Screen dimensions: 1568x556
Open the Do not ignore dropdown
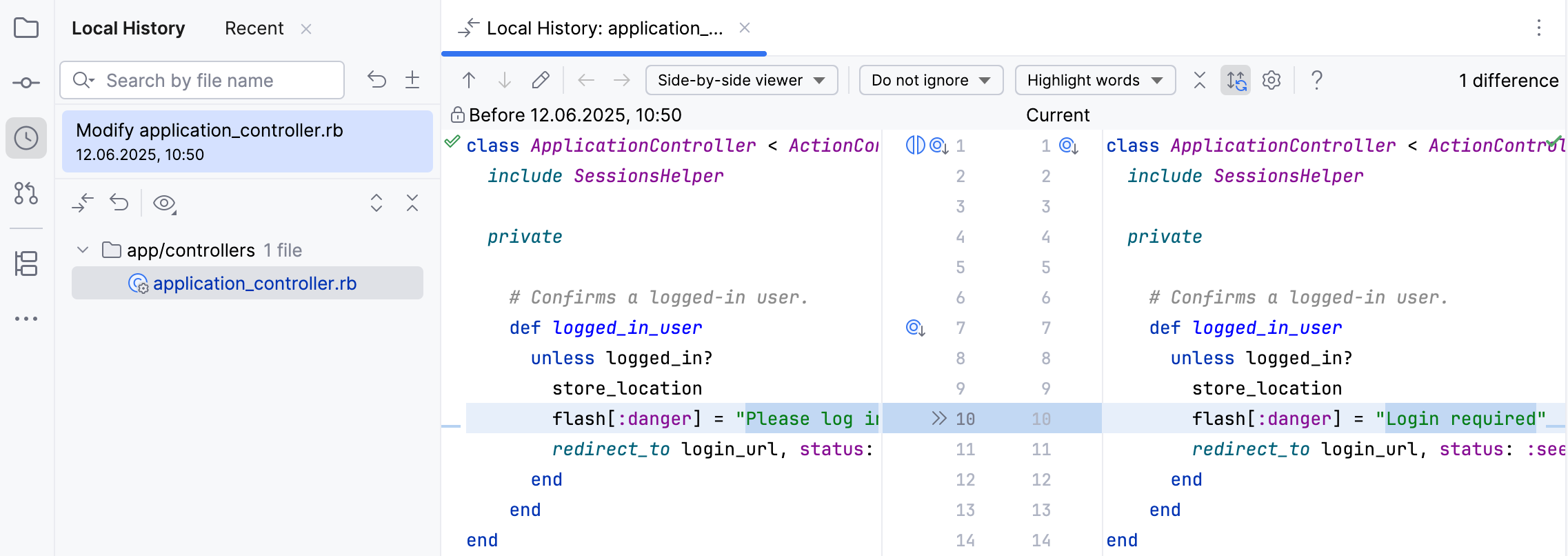click(931, 81)
